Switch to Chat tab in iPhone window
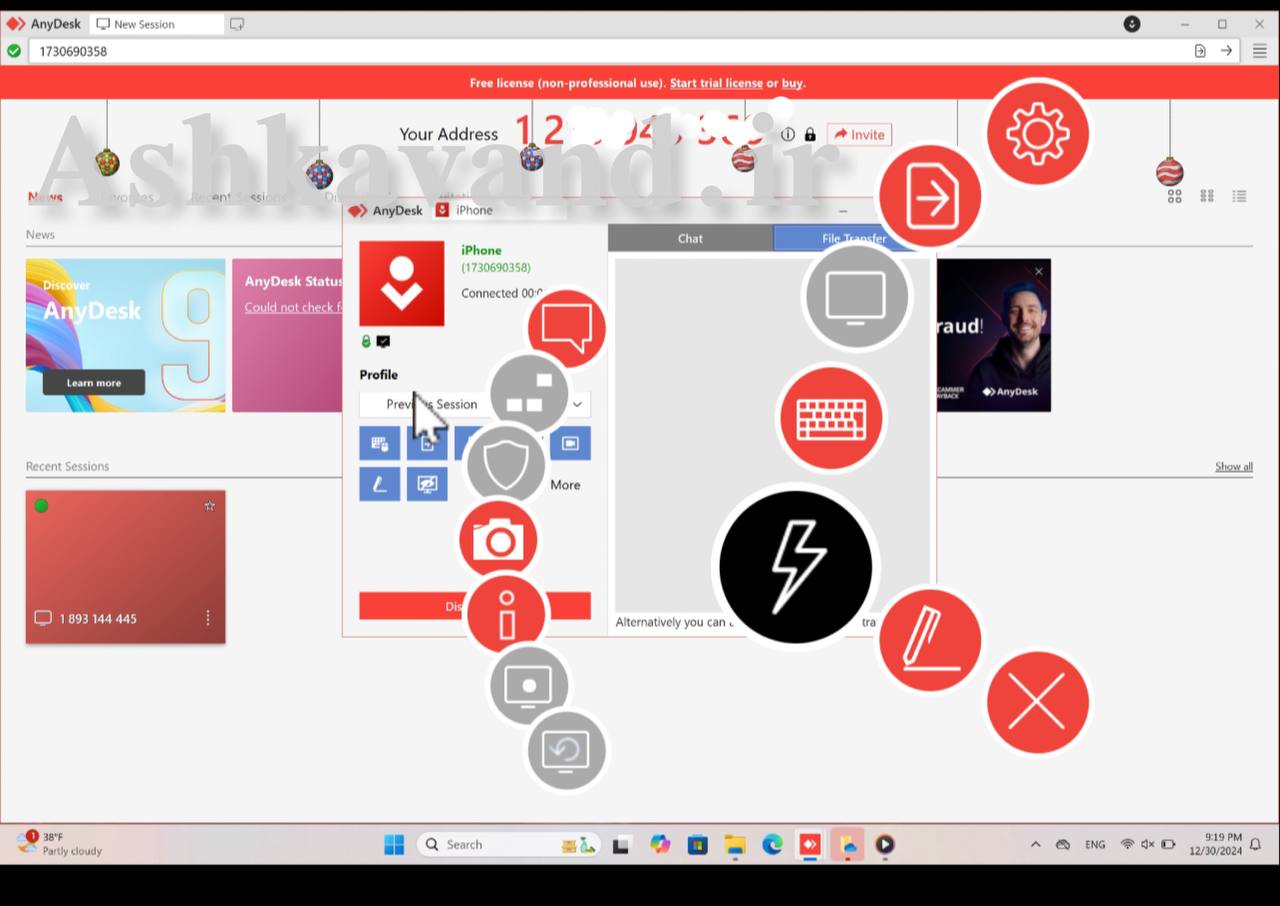This screenshot has width=1280, height=906. (x=690, y=238)
